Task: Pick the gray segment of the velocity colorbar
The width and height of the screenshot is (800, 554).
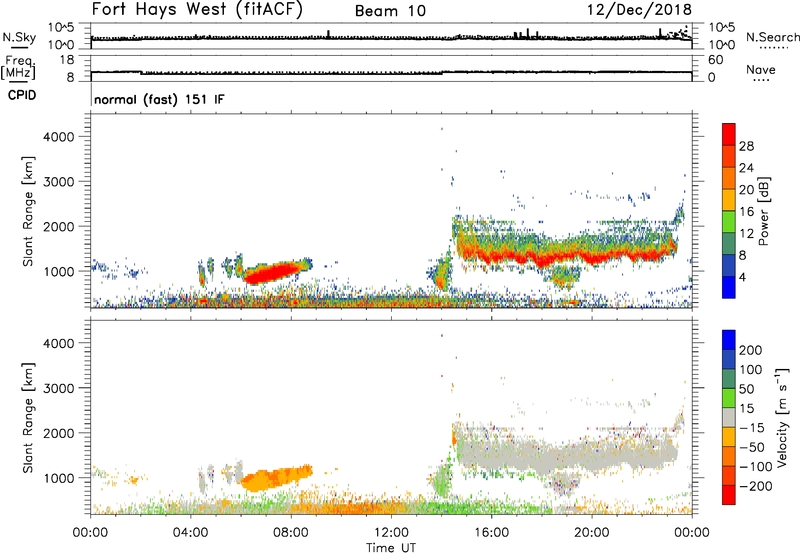Action: (729, 417)
